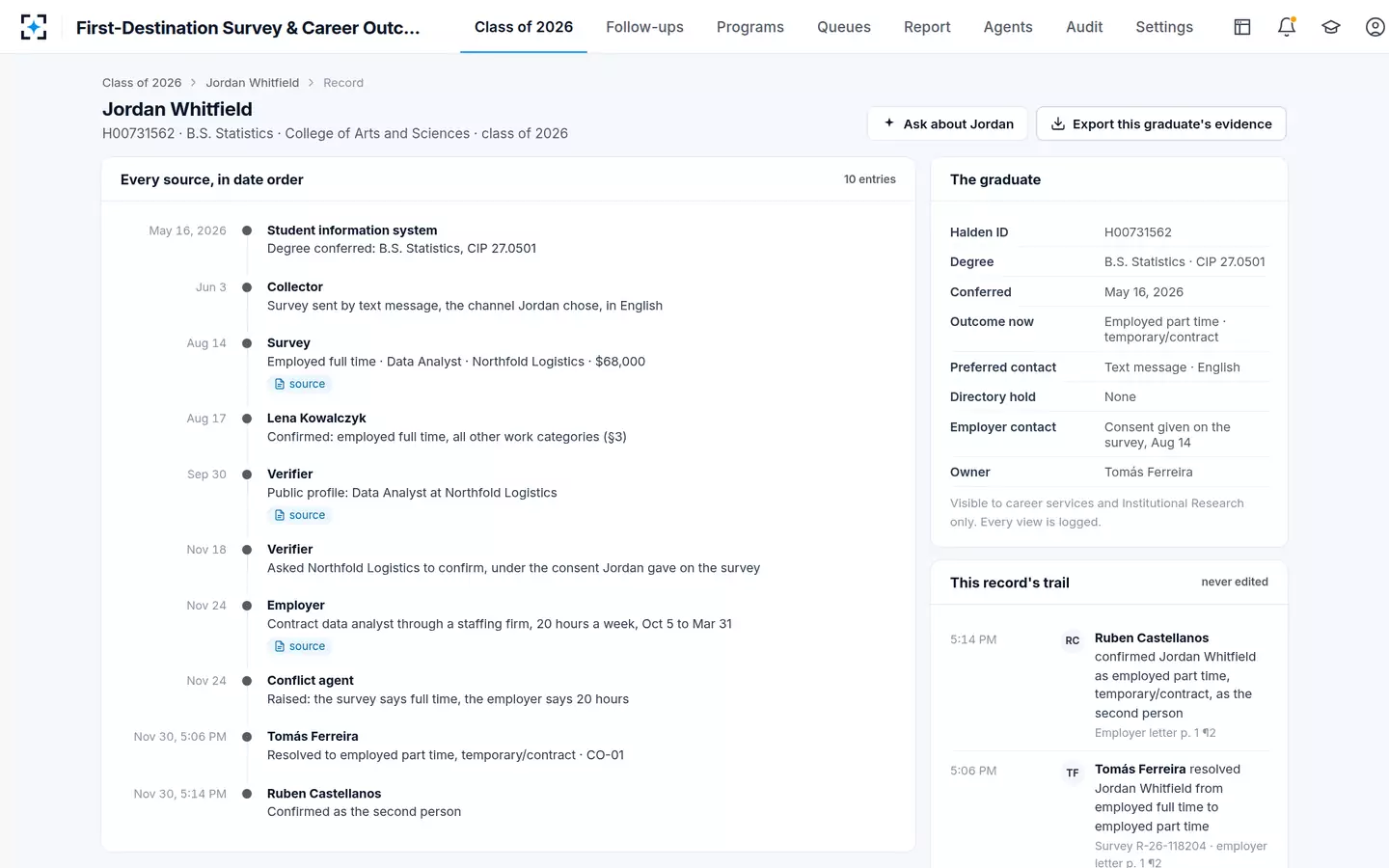Click "Tomás Ferreira" in the timeline
The image size is (1389, 868).
pos(313,737)
